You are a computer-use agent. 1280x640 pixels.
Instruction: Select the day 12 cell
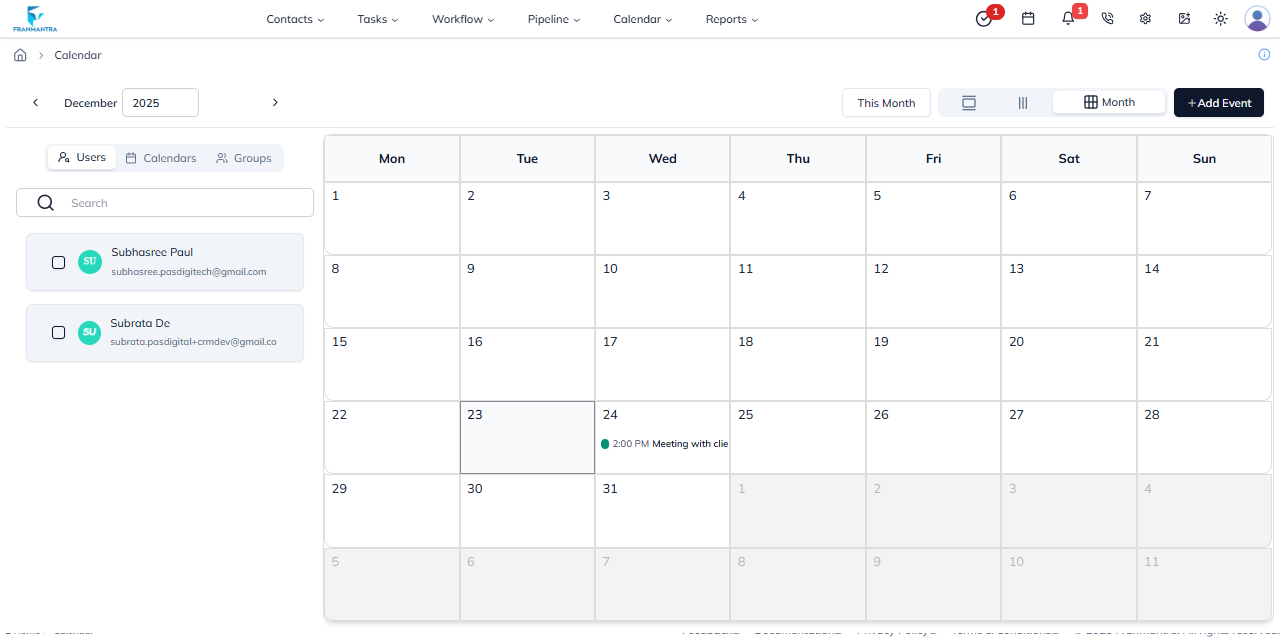(933, 291)
